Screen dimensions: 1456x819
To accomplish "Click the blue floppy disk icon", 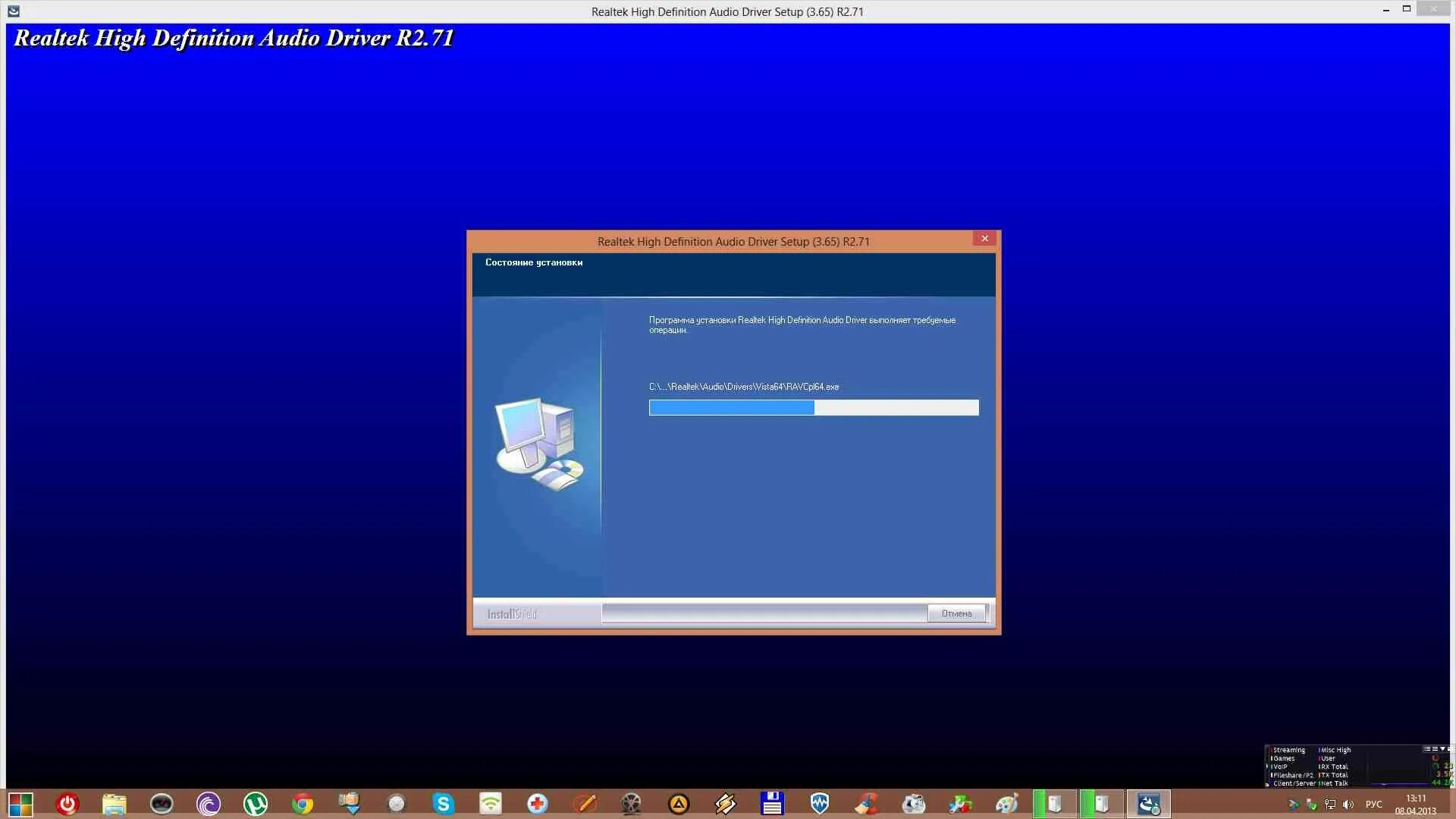I will coord(772,804).
